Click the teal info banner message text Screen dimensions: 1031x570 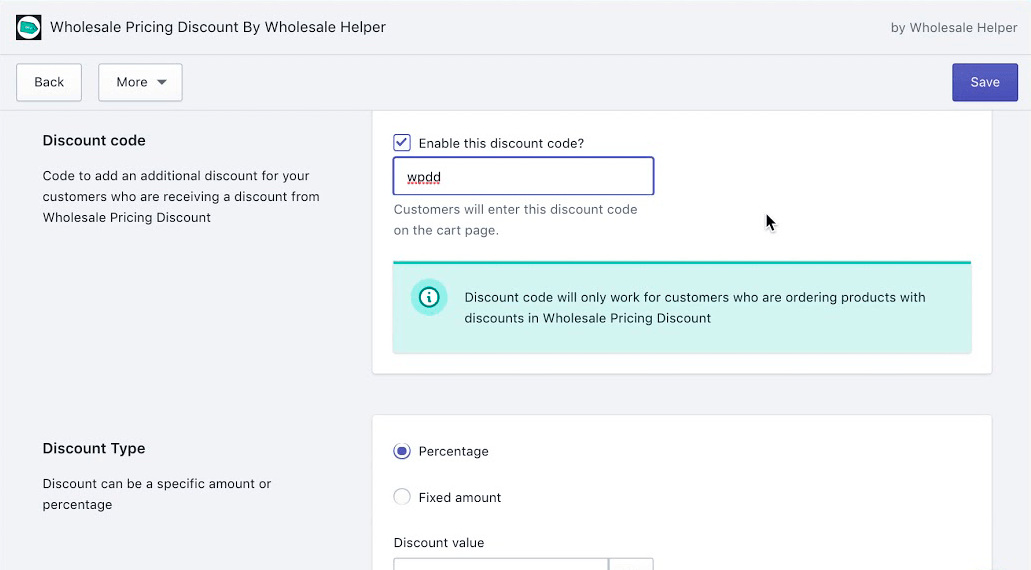click(x=695, y=308)
